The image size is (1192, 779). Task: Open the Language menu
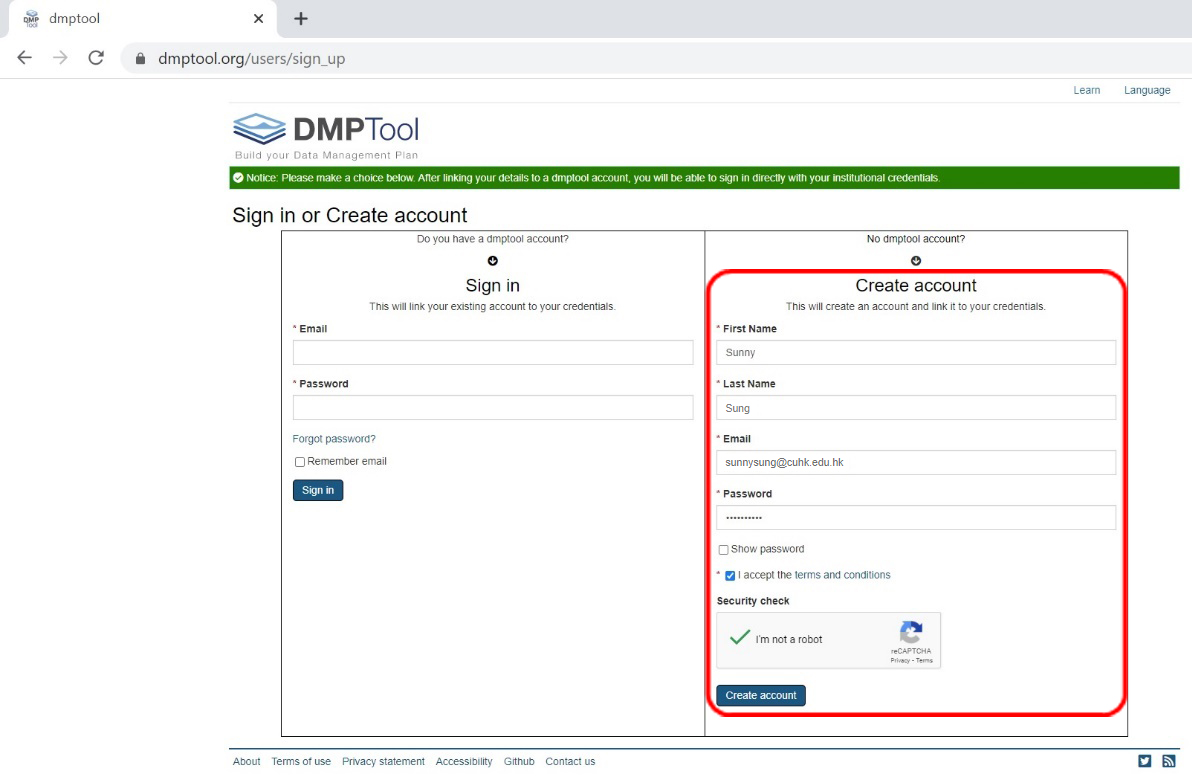(1147, 90)
